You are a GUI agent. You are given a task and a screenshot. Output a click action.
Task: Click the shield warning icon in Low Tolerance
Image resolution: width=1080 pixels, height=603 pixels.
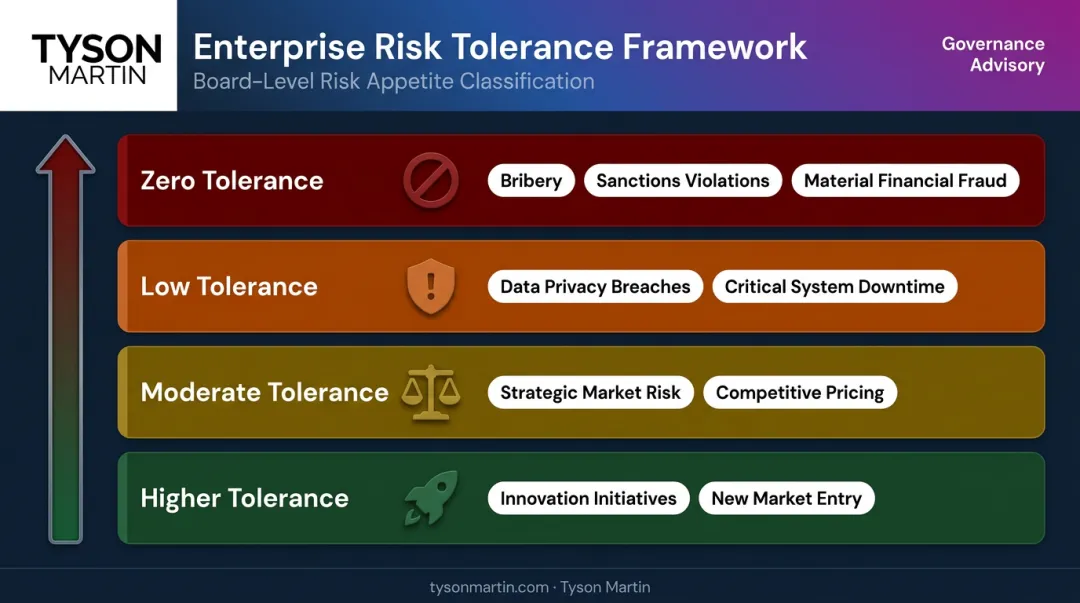coord(431,286)
